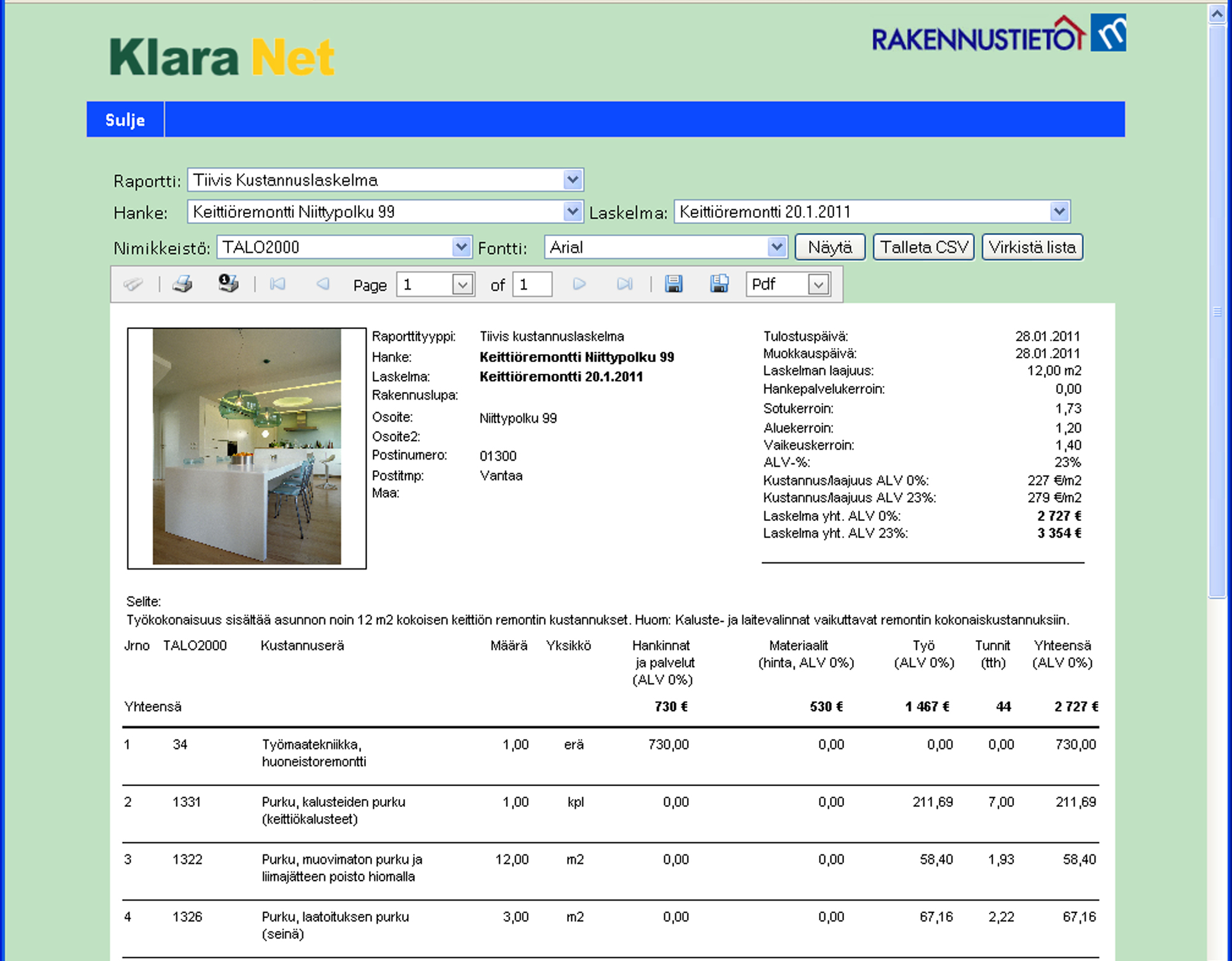Click the '279 €/m2' cost value
The width and height of the screenshot is (1232, 961).
1055,498
